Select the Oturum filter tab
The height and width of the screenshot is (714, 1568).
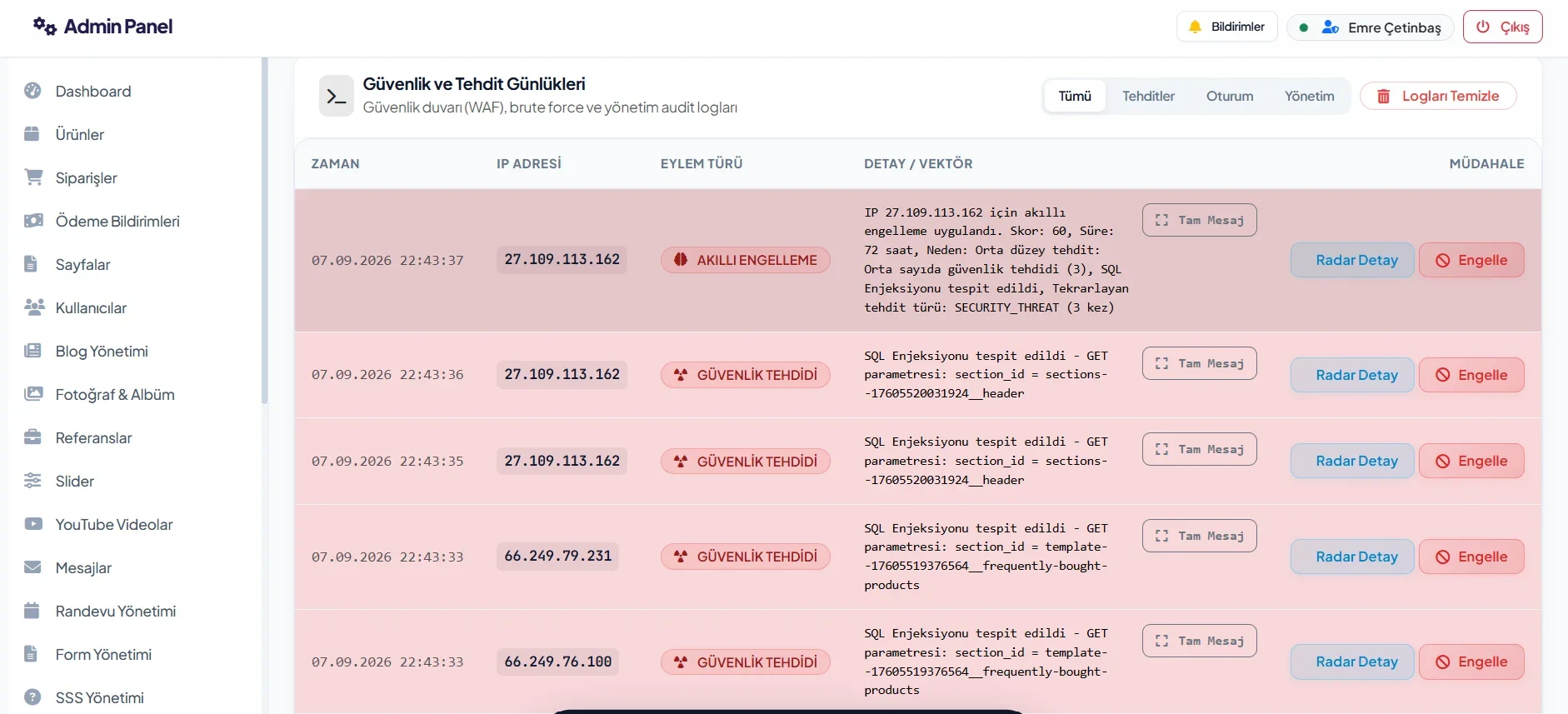click(x=1230, y=96)
